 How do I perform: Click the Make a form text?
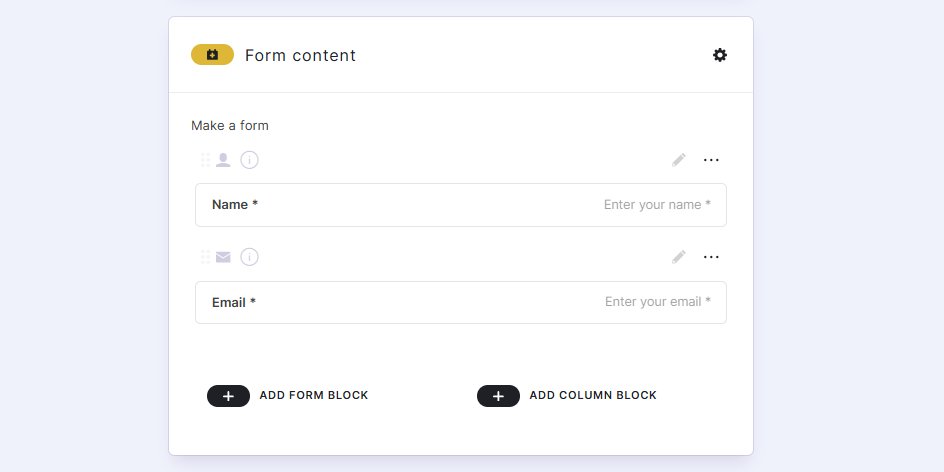pos(230,126)
